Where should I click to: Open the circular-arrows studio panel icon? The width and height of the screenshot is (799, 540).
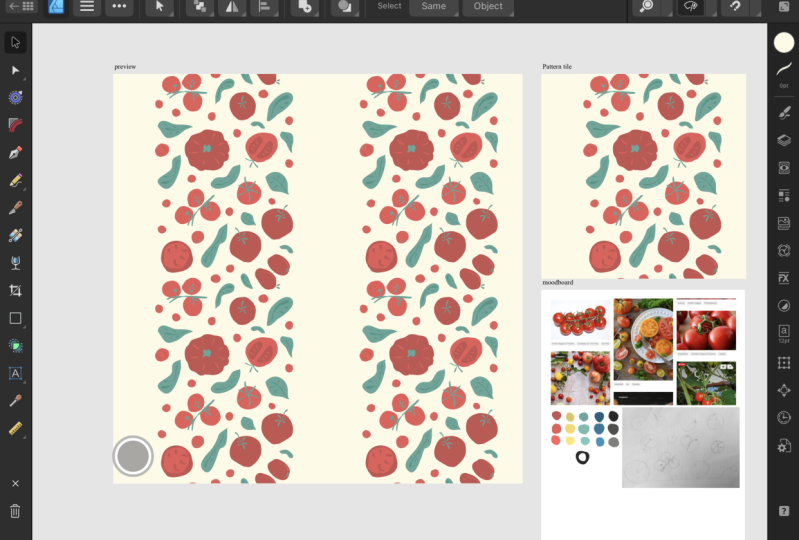click(784, 250)
